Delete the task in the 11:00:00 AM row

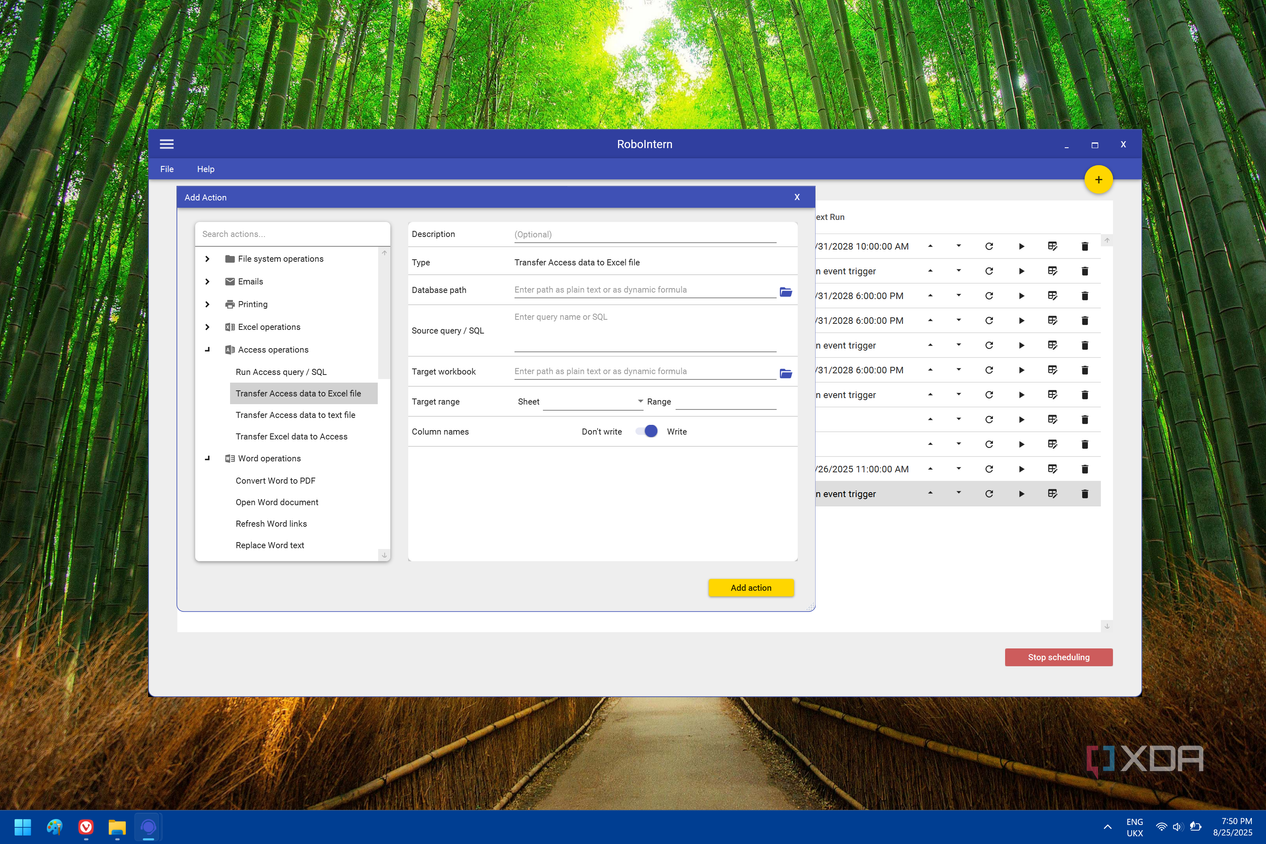point(1085,469)
